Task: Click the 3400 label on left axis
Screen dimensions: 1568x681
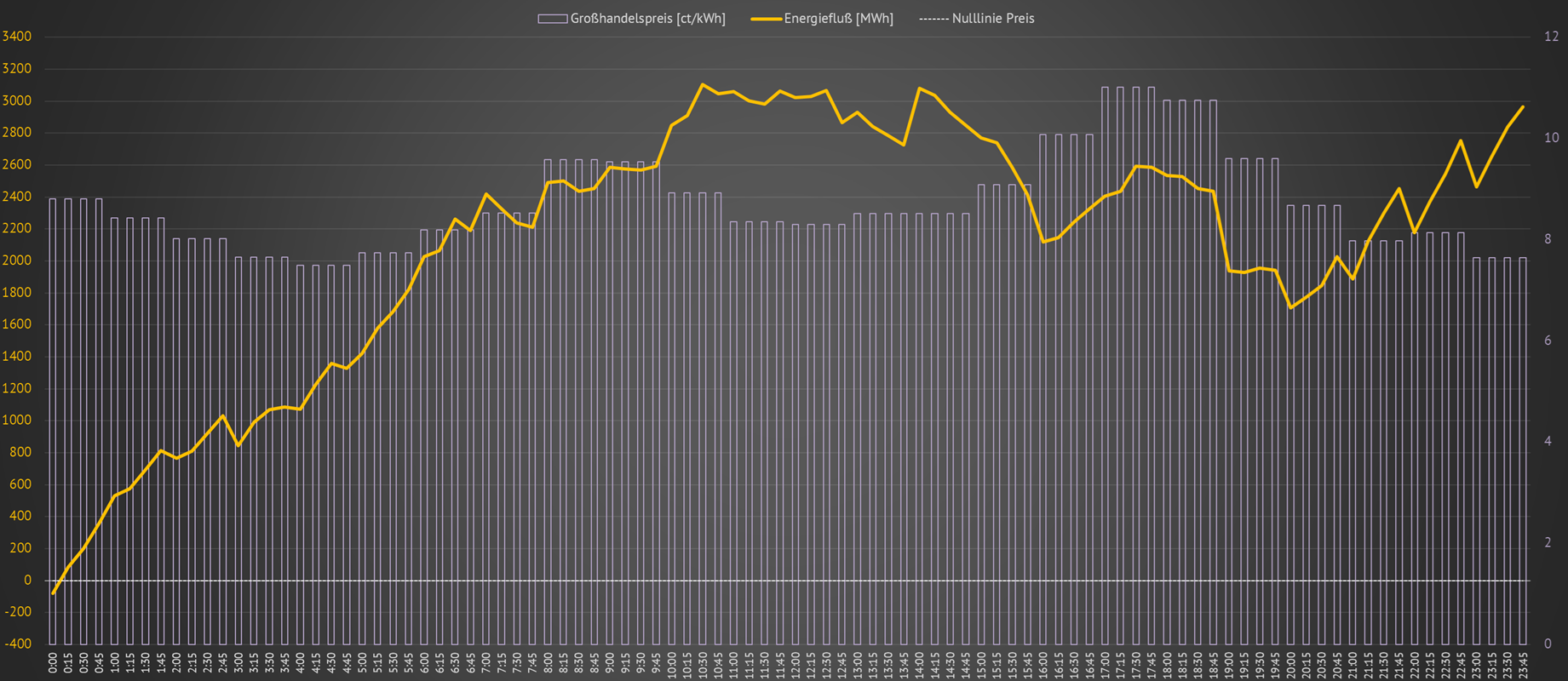Action: 17,37
